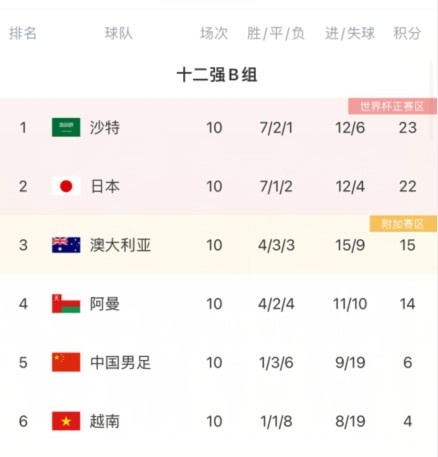Click the 排名 column header
This screenshot has height=457, width=438.
point(23,33)
